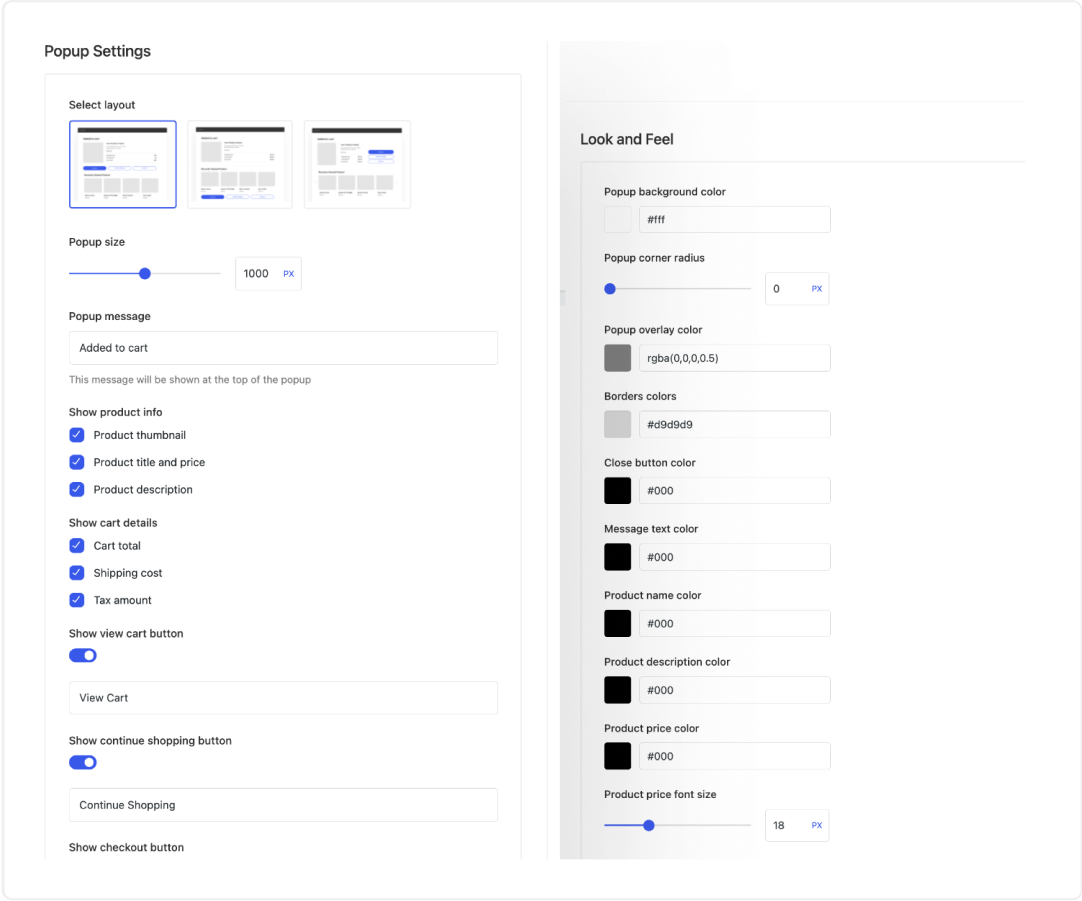Open the Popup overlay color swatch
The width and height of the screenshot is (1082, 901).
[x=618, y=358]
